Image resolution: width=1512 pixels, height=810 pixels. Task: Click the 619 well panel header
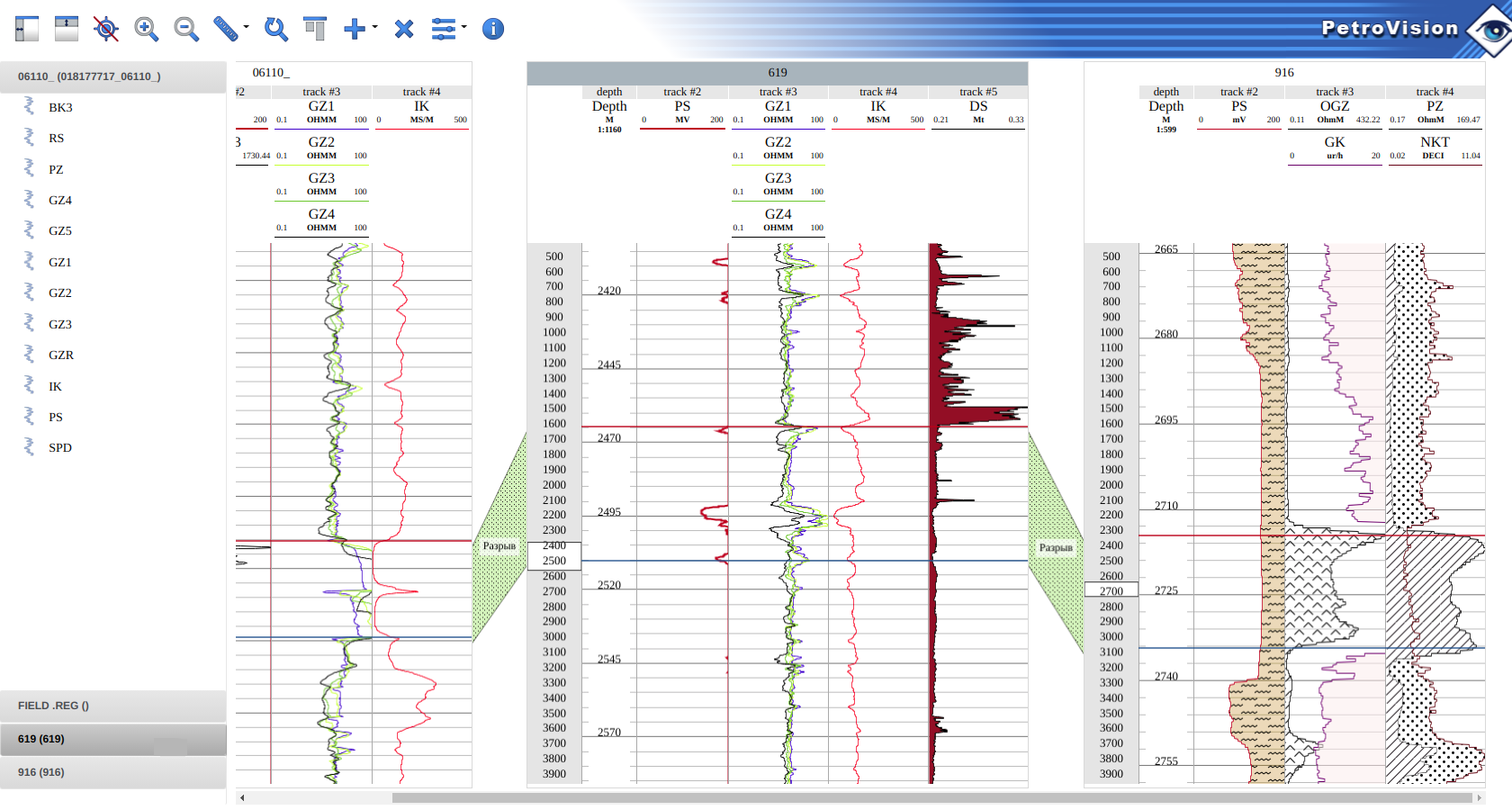[x=778, y=73]
